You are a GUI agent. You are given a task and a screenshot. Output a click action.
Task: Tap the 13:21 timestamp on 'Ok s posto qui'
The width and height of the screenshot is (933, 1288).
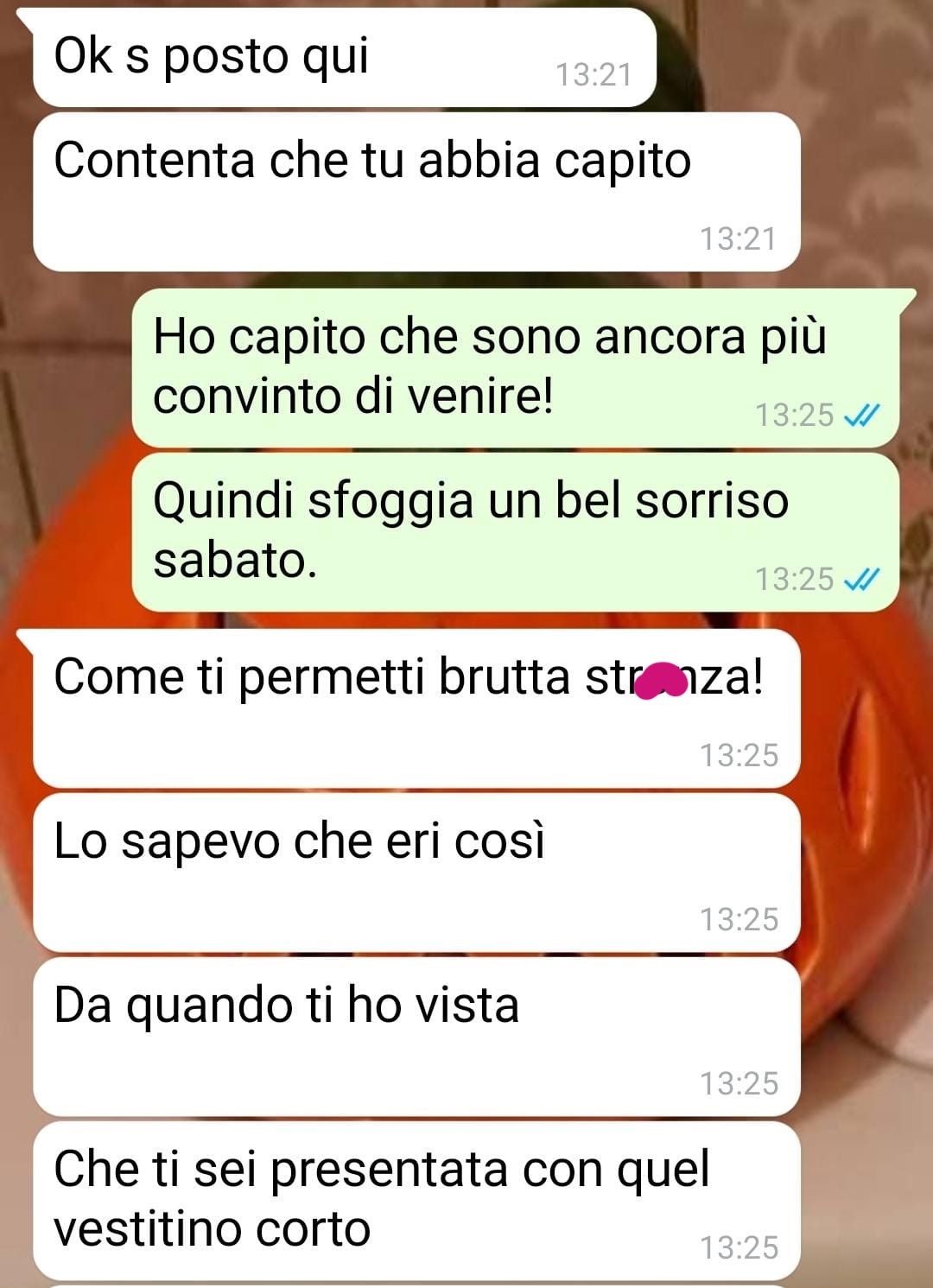tap(593, 75)
